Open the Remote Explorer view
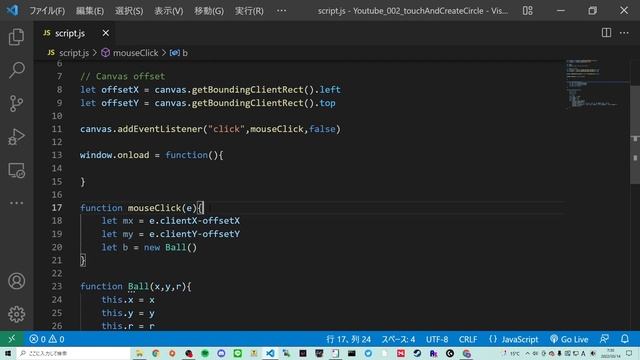The image size is (640, 360). pyautogui.click(x=16, y=170)
